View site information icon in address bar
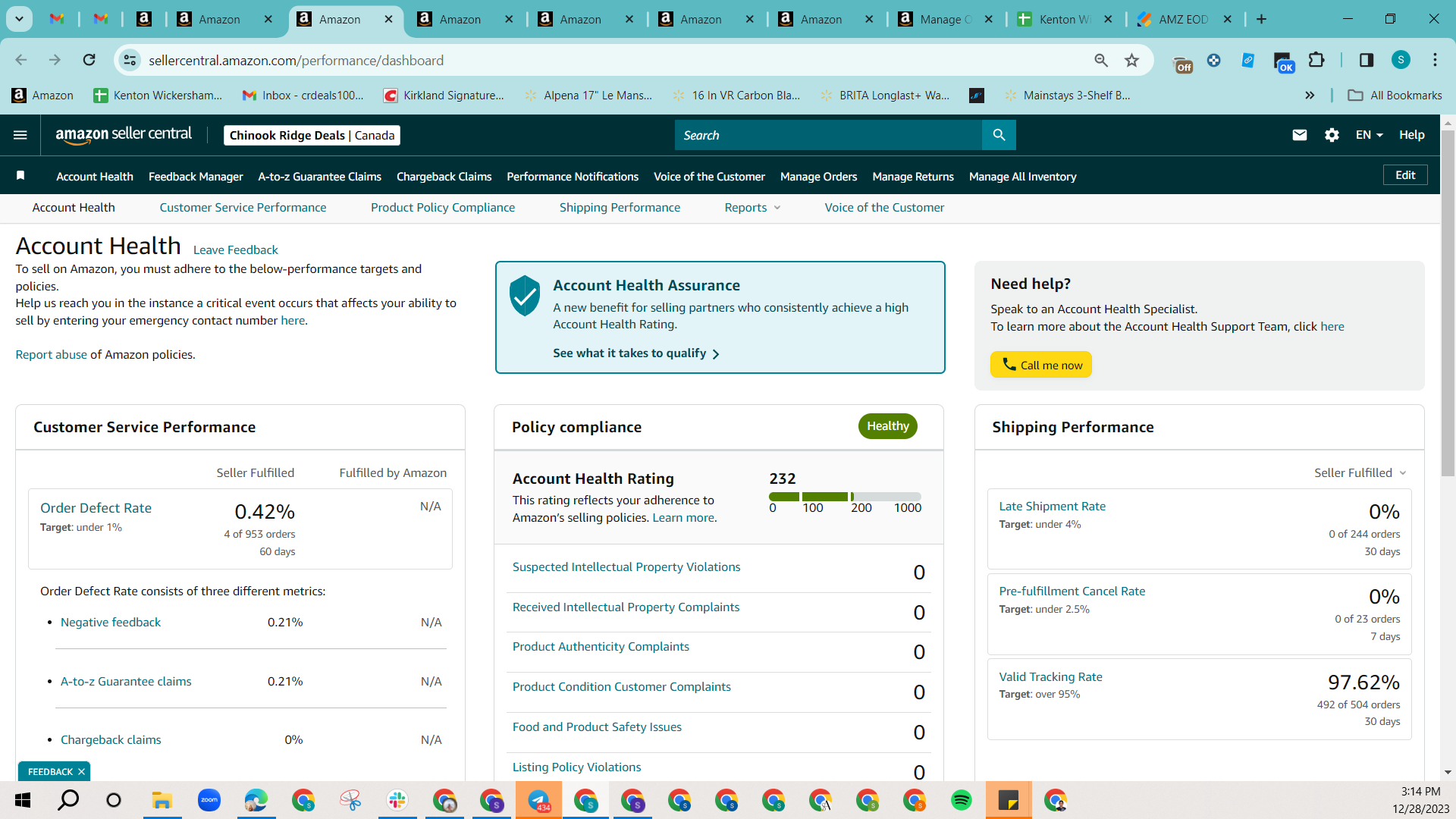 tap(130, 60)
